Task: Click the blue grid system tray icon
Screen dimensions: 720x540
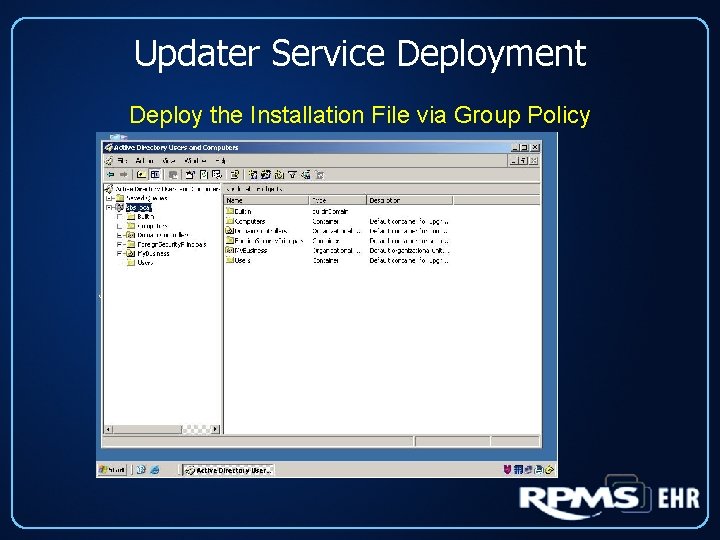Action: point(518,469)
